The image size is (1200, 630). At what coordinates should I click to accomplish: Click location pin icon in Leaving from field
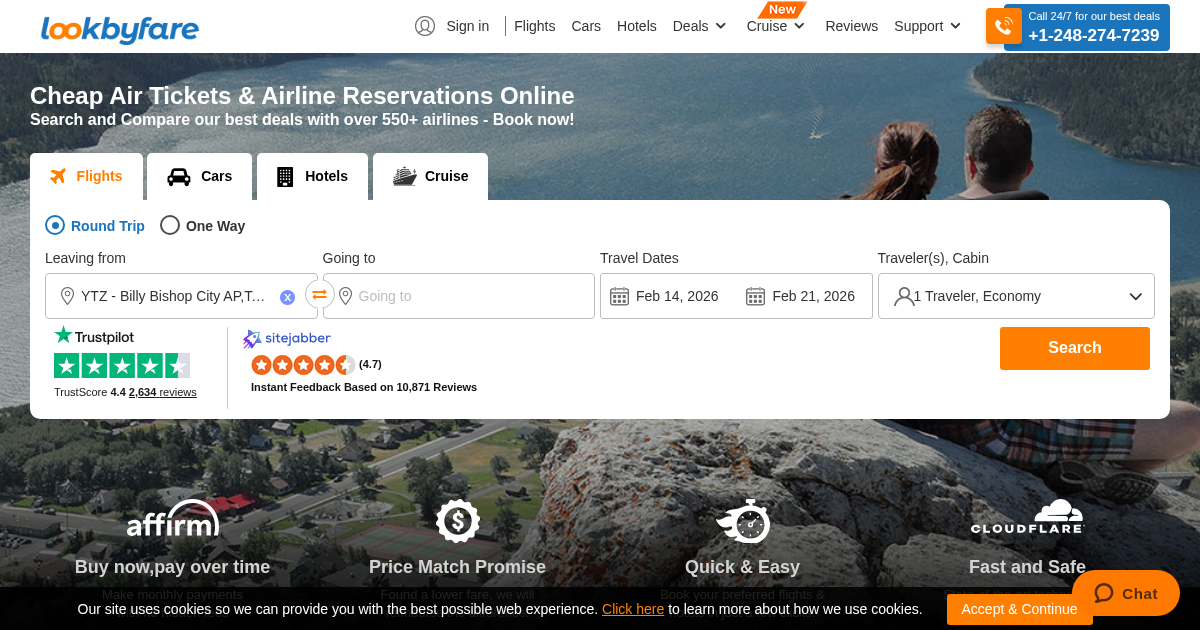point(67,296)
